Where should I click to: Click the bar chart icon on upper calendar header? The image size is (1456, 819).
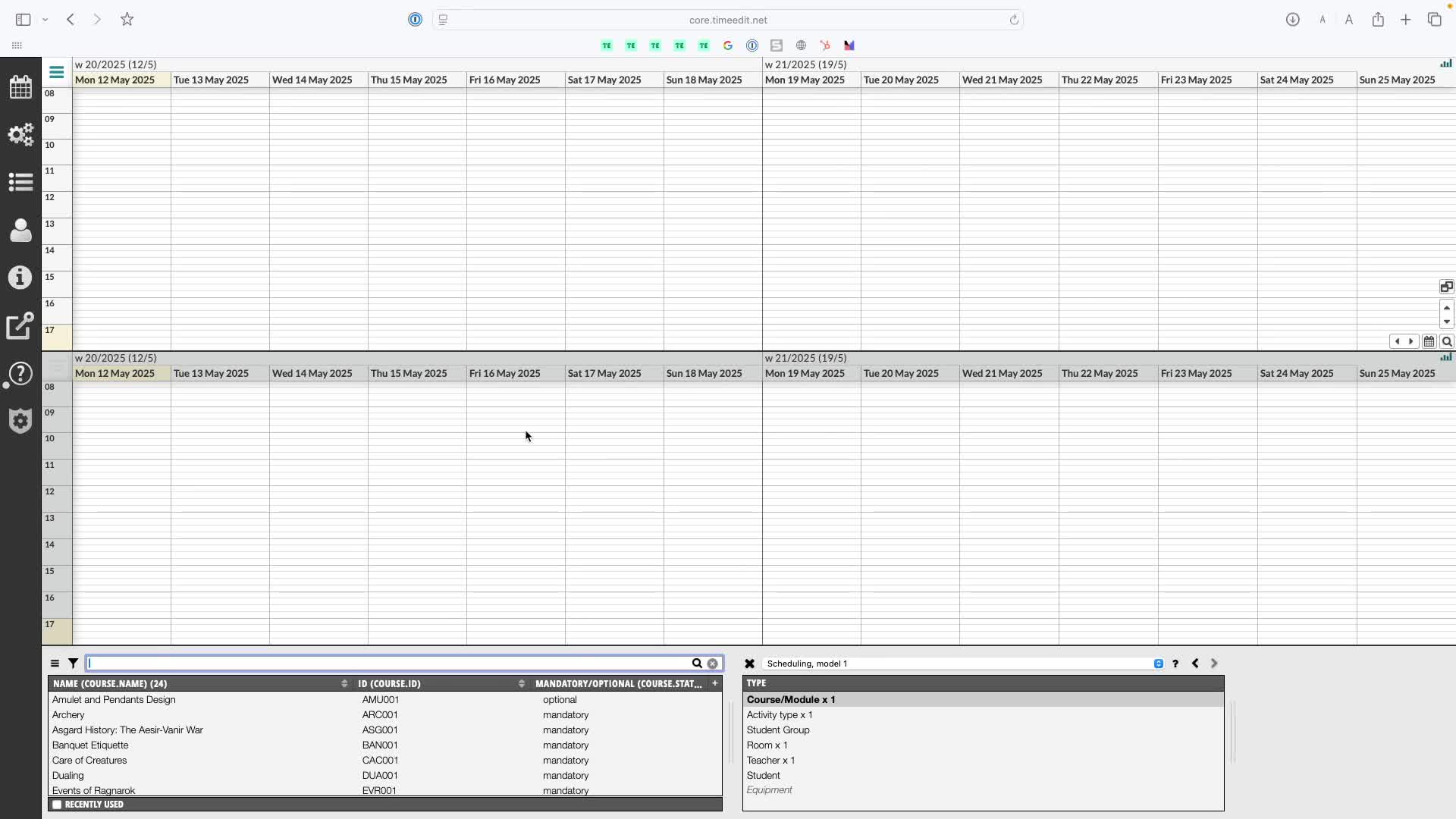click(1446, 64)
